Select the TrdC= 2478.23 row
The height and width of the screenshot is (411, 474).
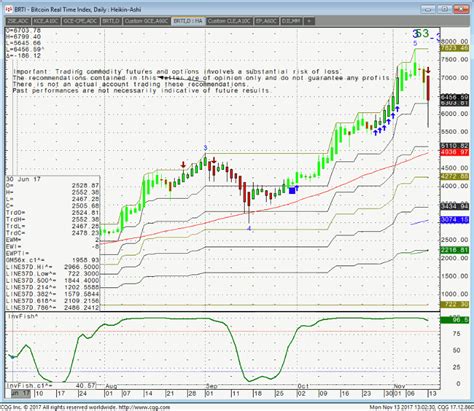click(x=52, y=233)
